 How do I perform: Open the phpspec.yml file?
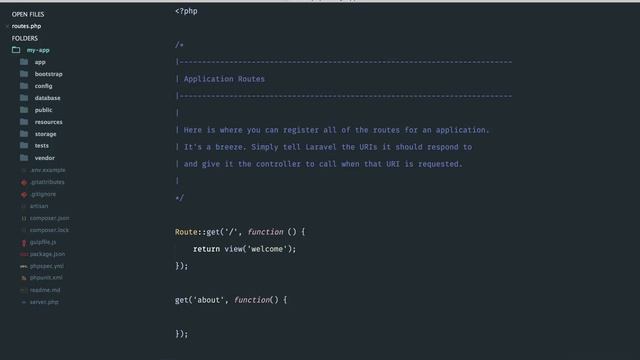[47, 266]
